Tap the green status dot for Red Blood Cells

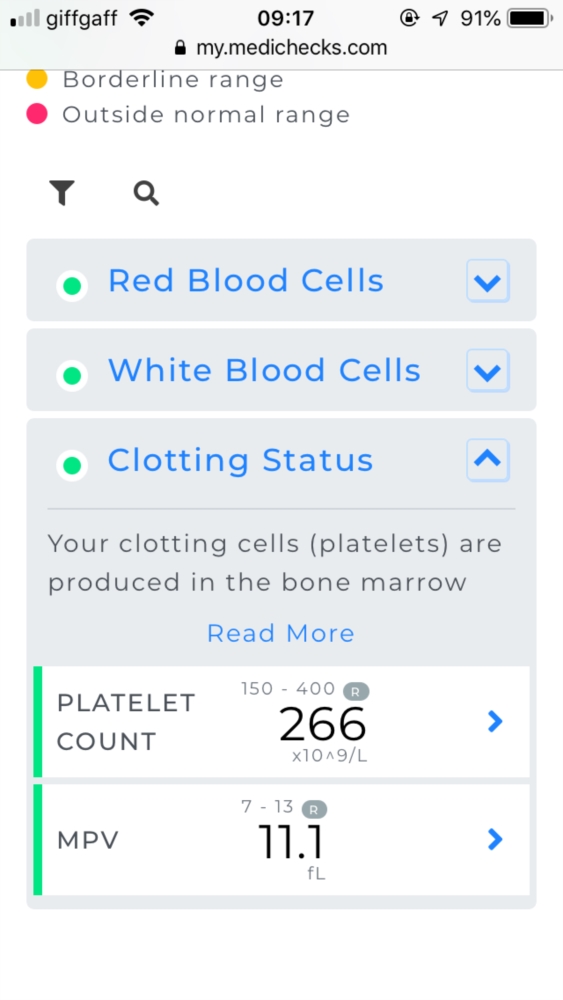point(72,286)
